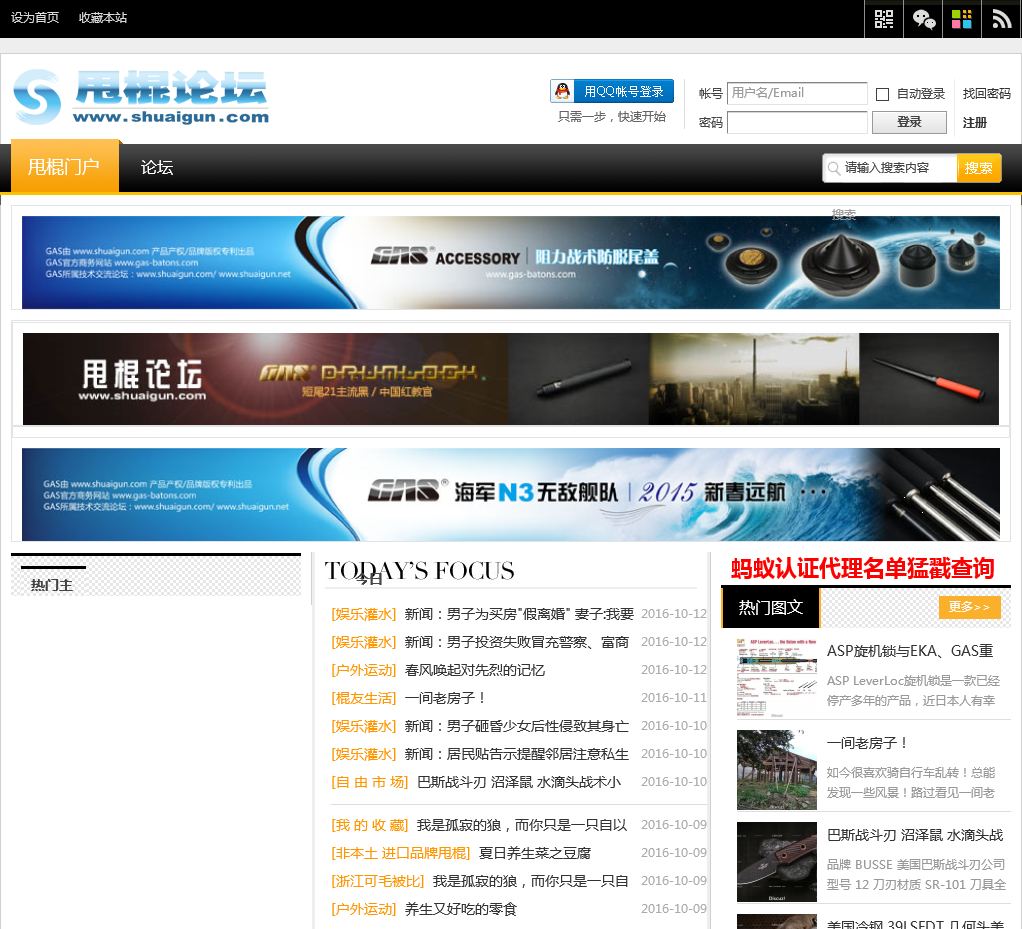This screenshot has width=1022, height=929.
Task: Click the [棍友生活] category tag
Action: pos(364,698)
